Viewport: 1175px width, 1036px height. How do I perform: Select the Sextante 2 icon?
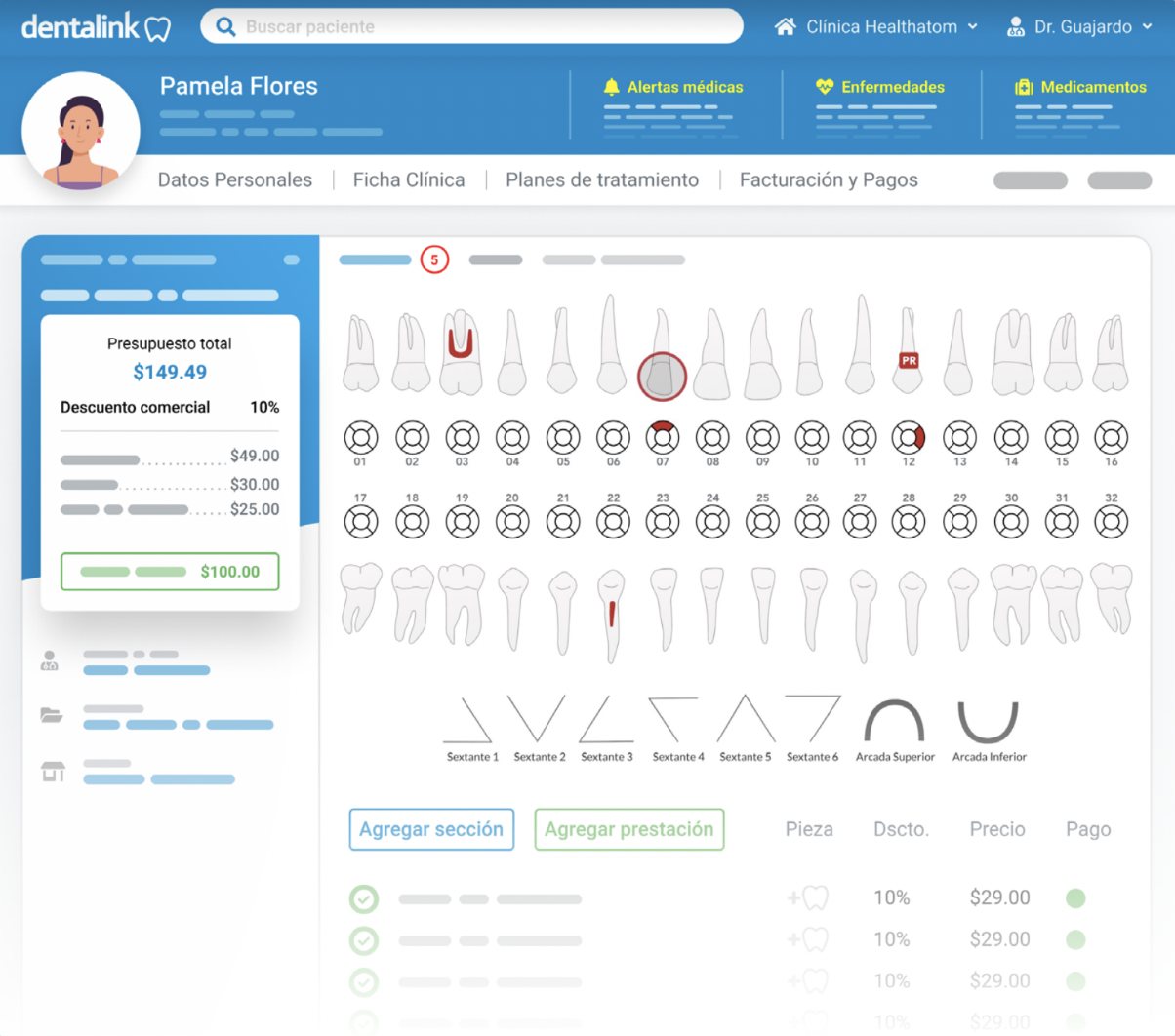coord(537,720)
